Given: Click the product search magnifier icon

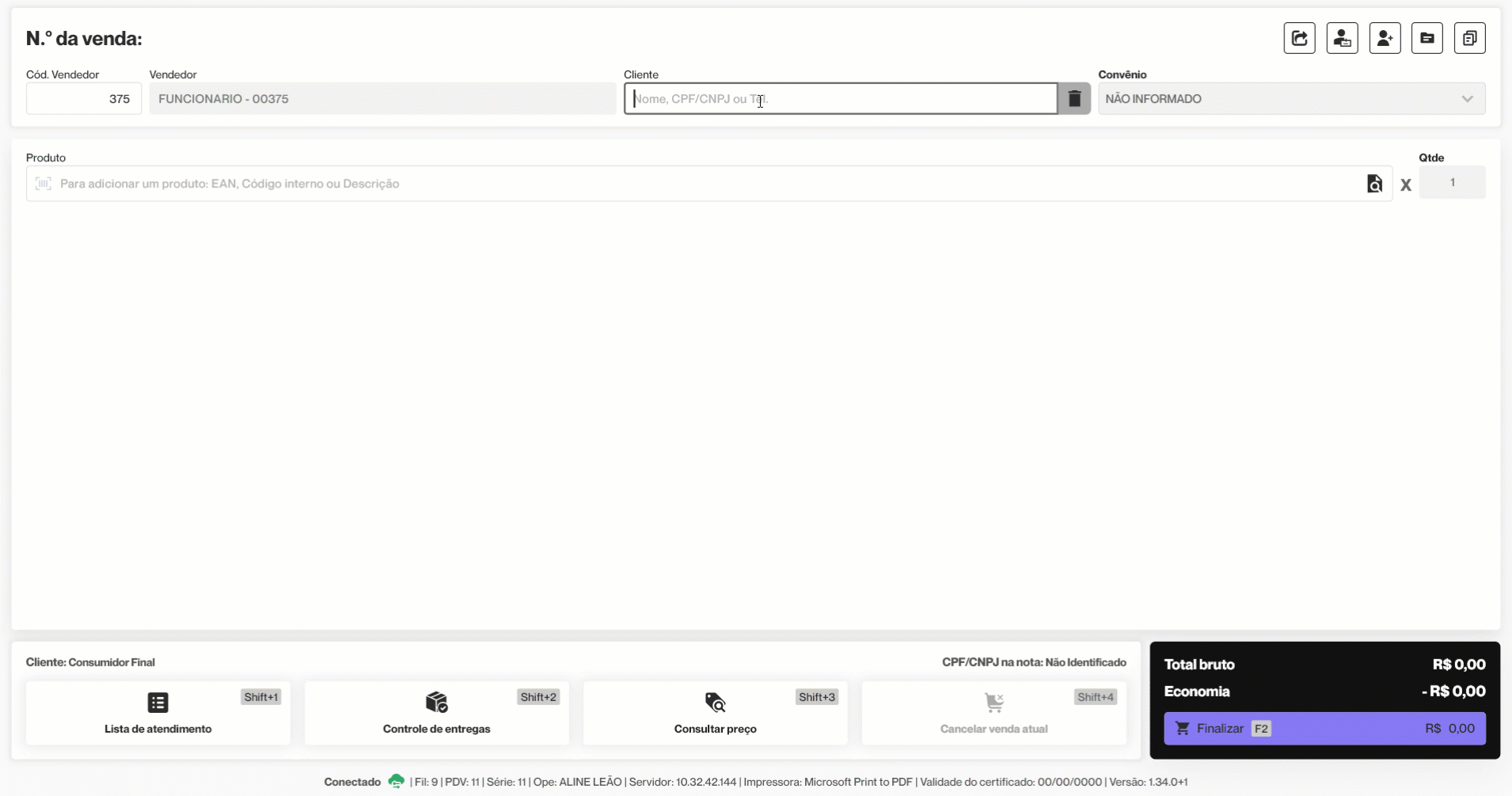Looking at the screenshot, I should point(1375,184).
